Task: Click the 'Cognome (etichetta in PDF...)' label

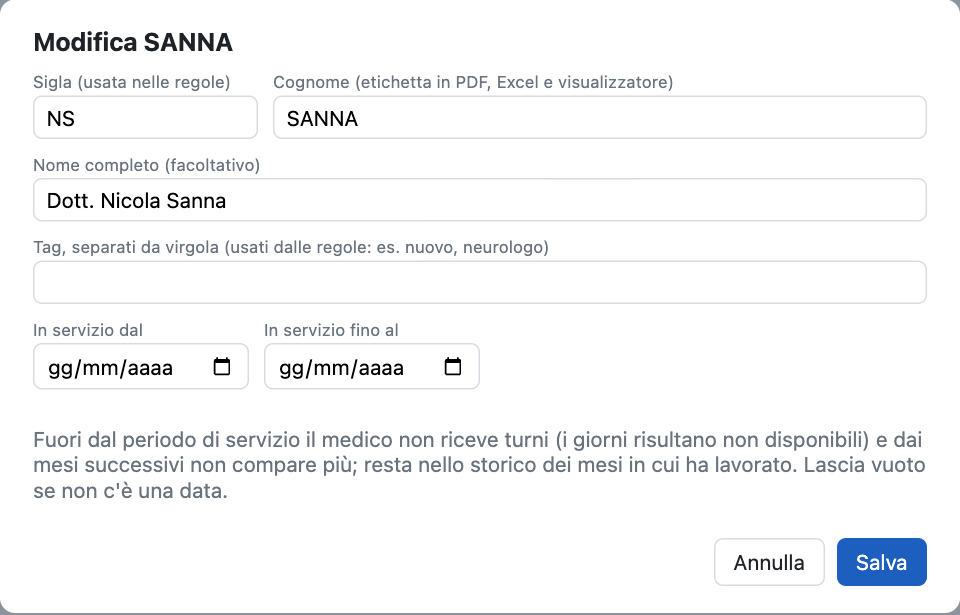Action: [473, 82]
